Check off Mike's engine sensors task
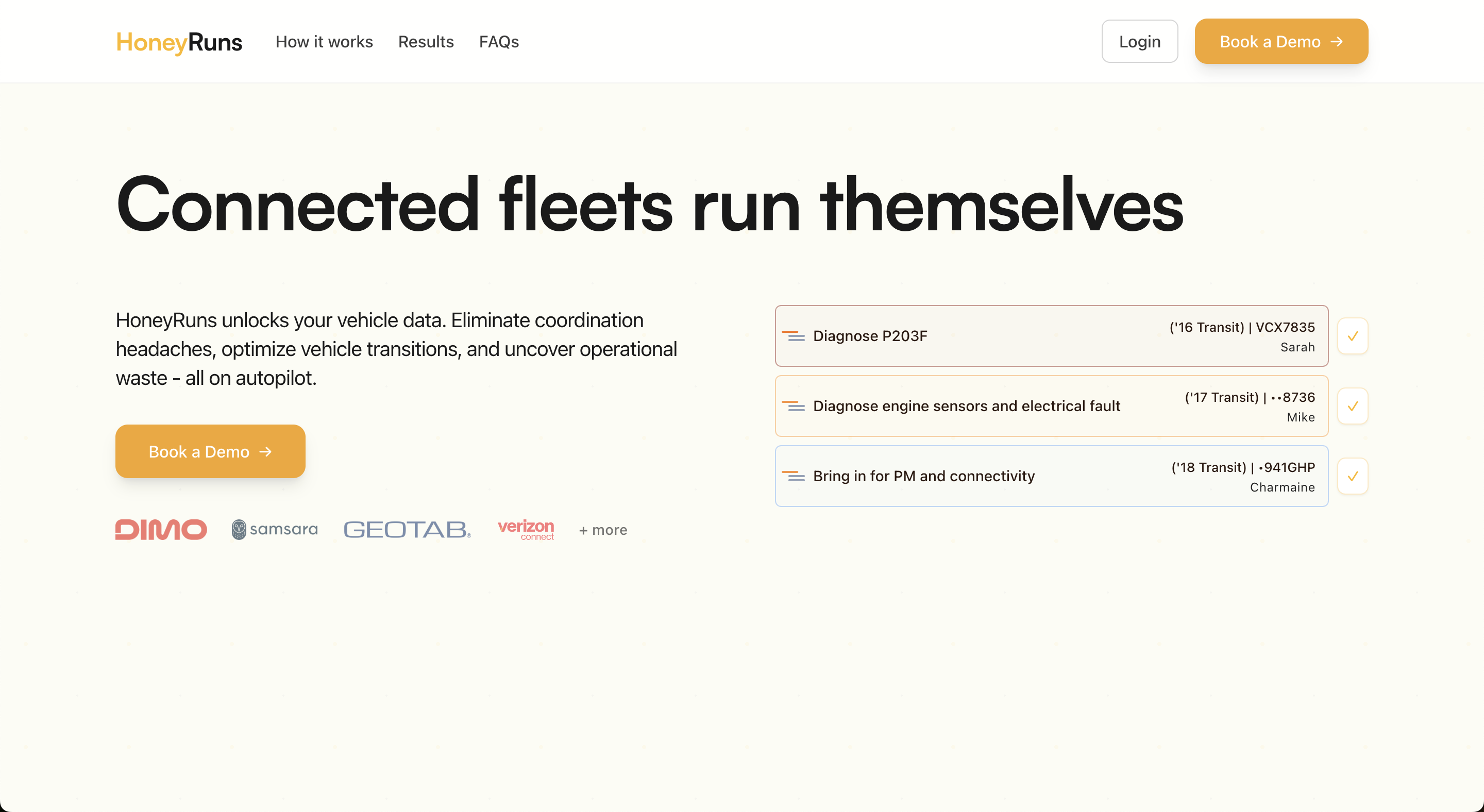Image resolution: width=1484 pixels, height=812 pixels. [x=1352, y=406]
